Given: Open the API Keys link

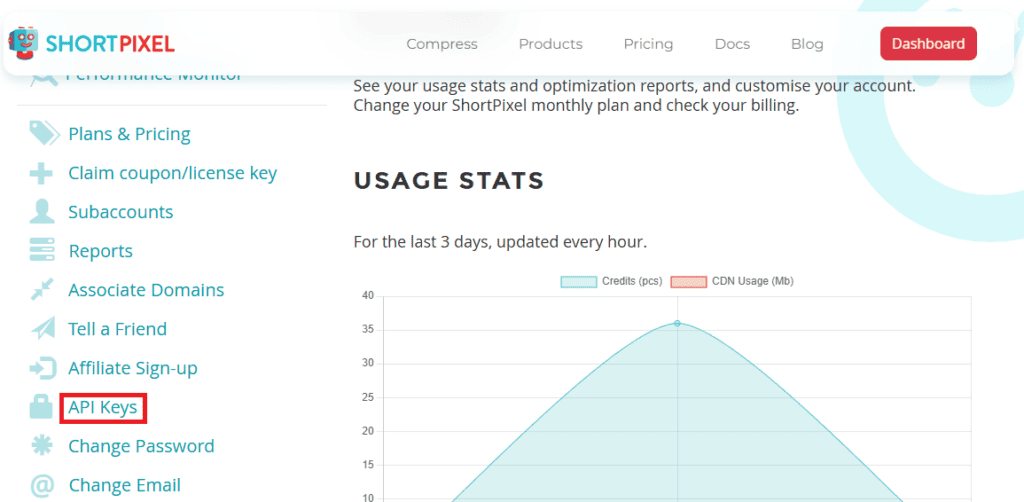Looking at the screenshot, I should tap(103, 408).
